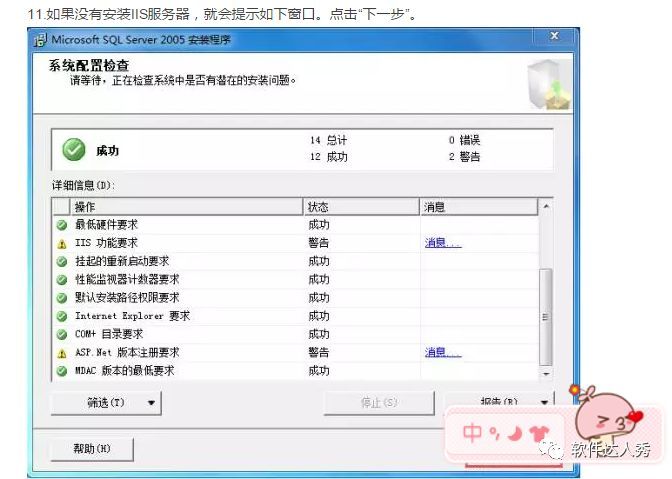Click the green check icon beside MDAC 版本的最低要求
Viewport: 672px width, 479px height.
62,371
